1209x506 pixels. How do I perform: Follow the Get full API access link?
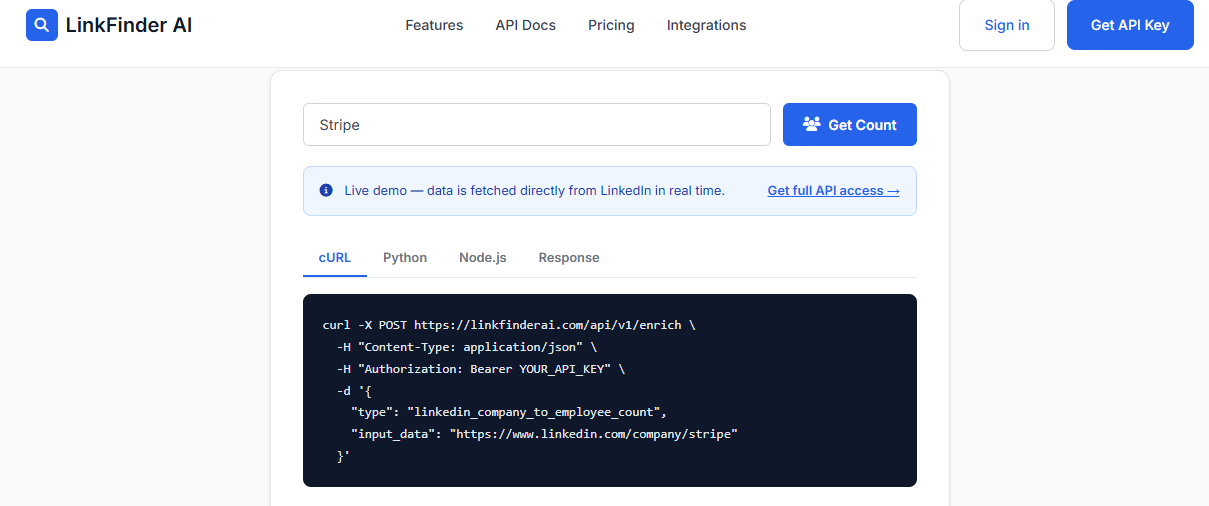834,190
